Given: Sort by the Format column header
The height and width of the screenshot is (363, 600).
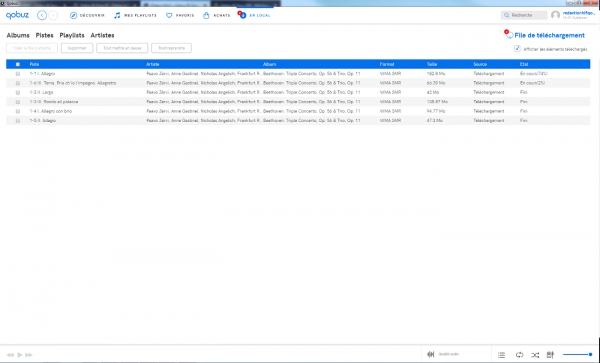Looking at the screenshot, I should coord(387,64).
